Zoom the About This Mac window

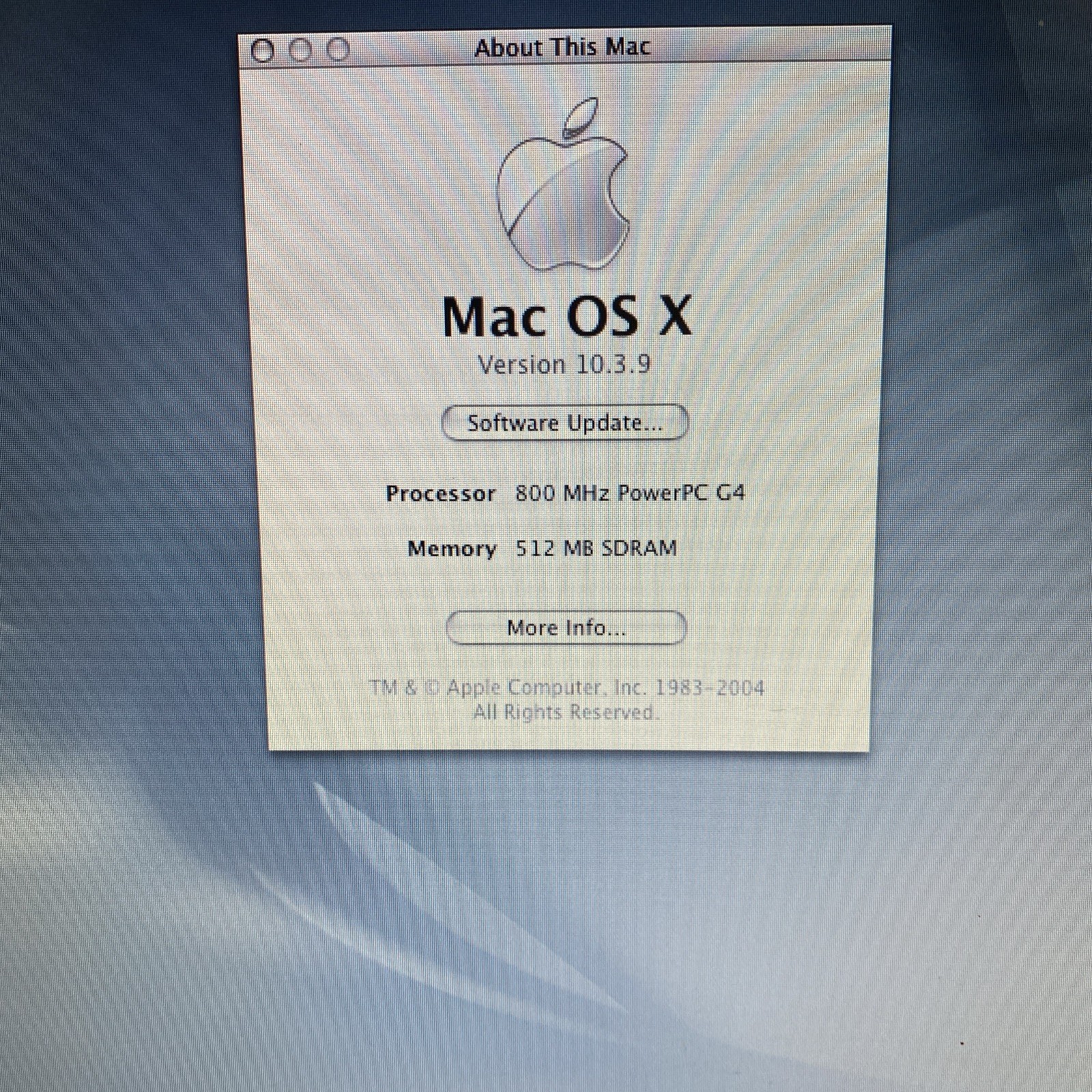(338, 50)
